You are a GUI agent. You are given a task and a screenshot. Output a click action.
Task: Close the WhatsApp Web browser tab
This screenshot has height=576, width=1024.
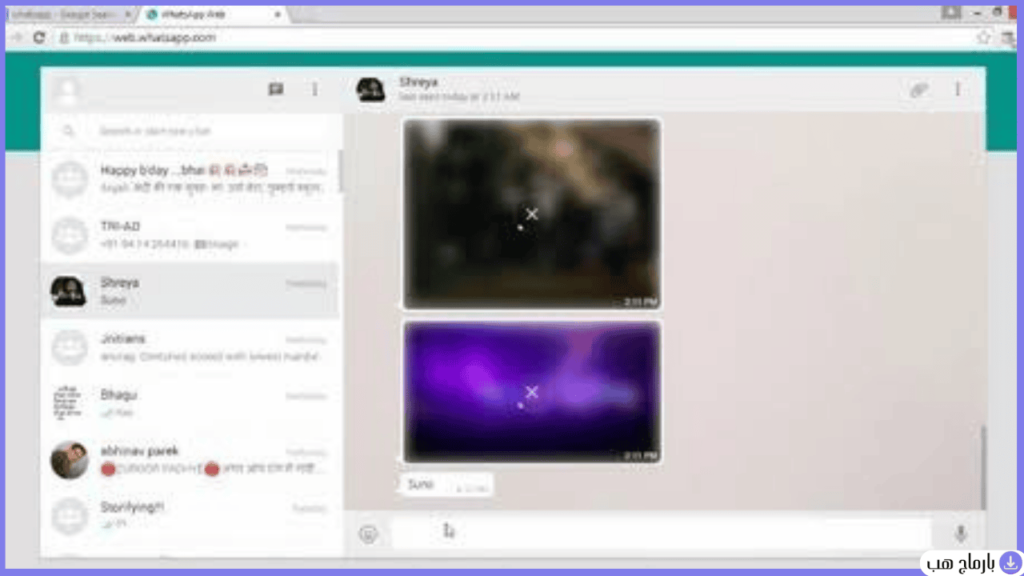[278, 14]
